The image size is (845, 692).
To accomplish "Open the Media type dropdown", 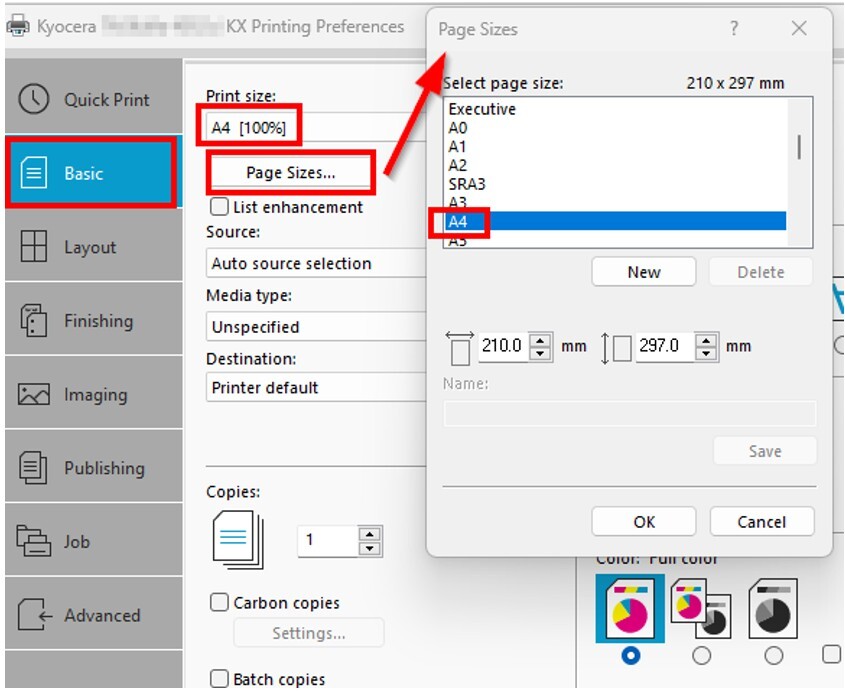I will 316,327.
